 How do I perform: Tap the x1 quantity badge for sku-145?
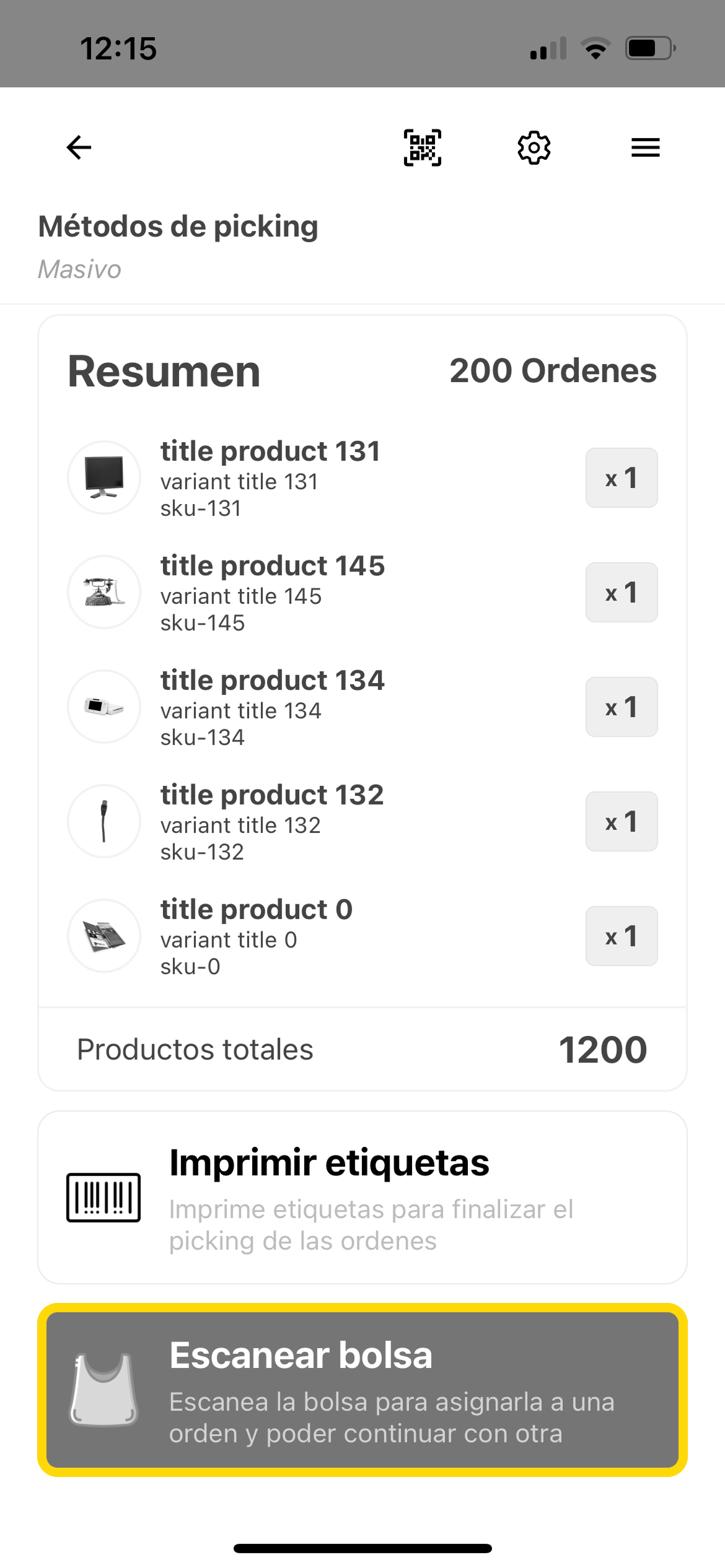click(x=622, y=593)
